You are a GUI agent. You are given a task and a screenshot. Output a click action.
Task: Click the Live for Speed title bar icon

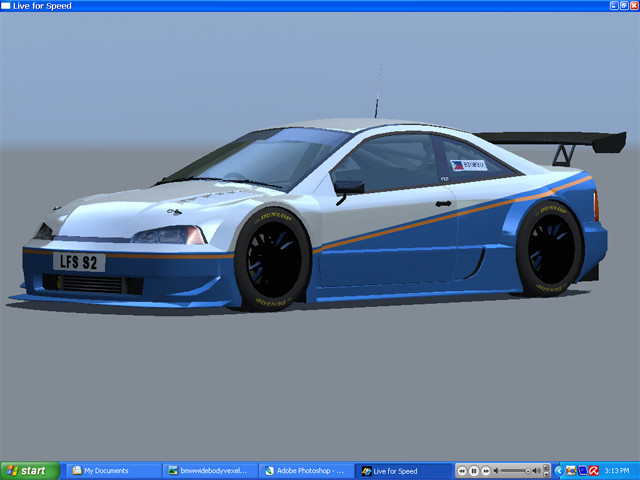[5, 6]
